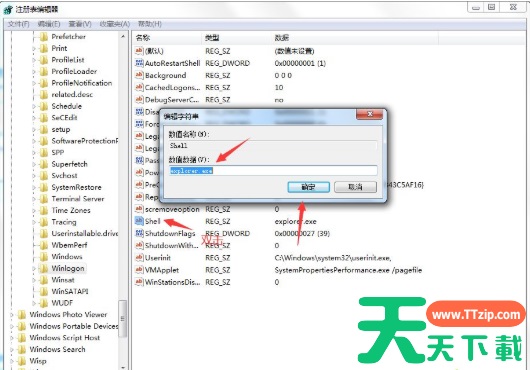Select the Terminal Server tree item
This screenshot has height=370, width=530.
(x=78, y=199)
